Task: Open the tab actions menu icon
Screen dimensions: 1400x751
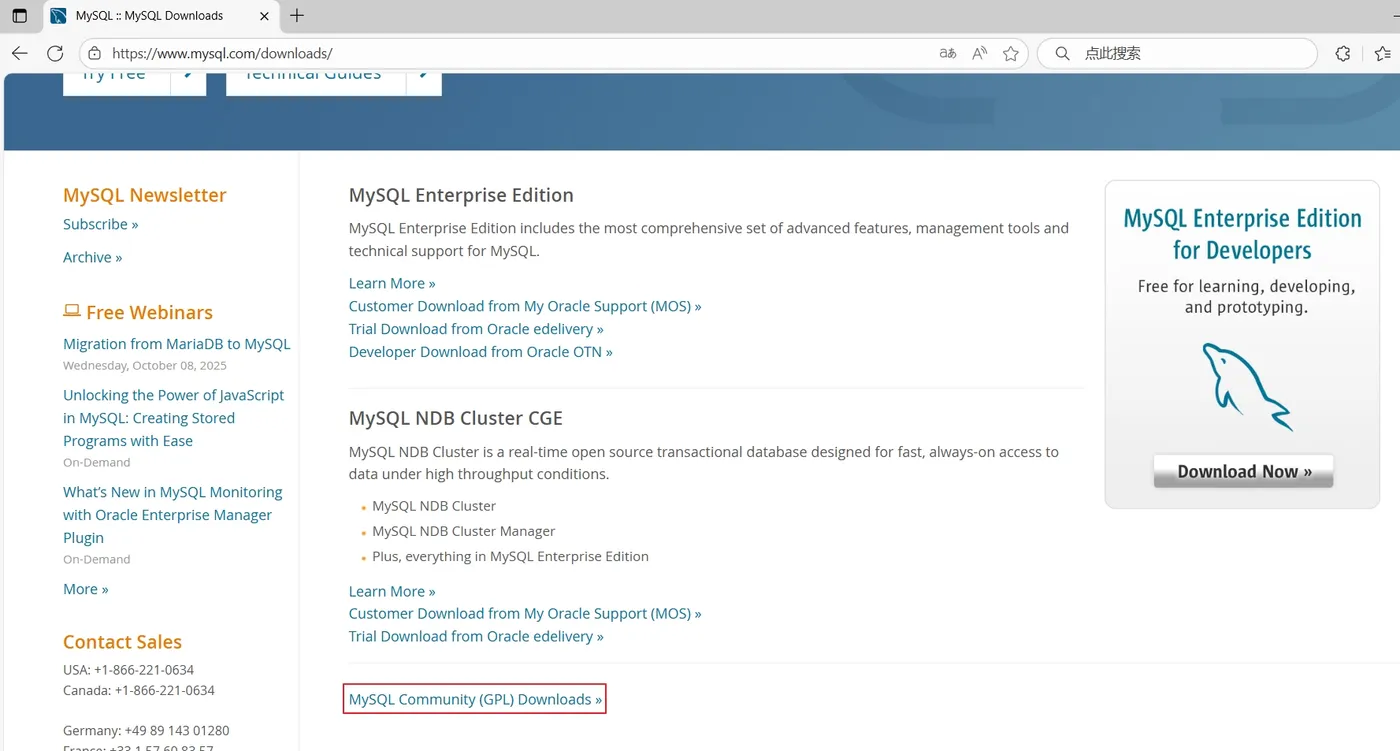Action: 20,16
